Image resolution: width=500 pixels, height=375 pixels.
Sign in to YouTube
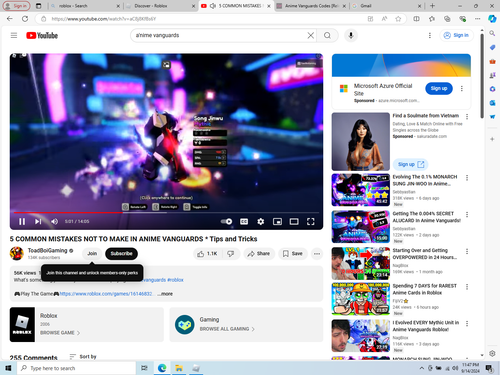[x=456, y=35]
